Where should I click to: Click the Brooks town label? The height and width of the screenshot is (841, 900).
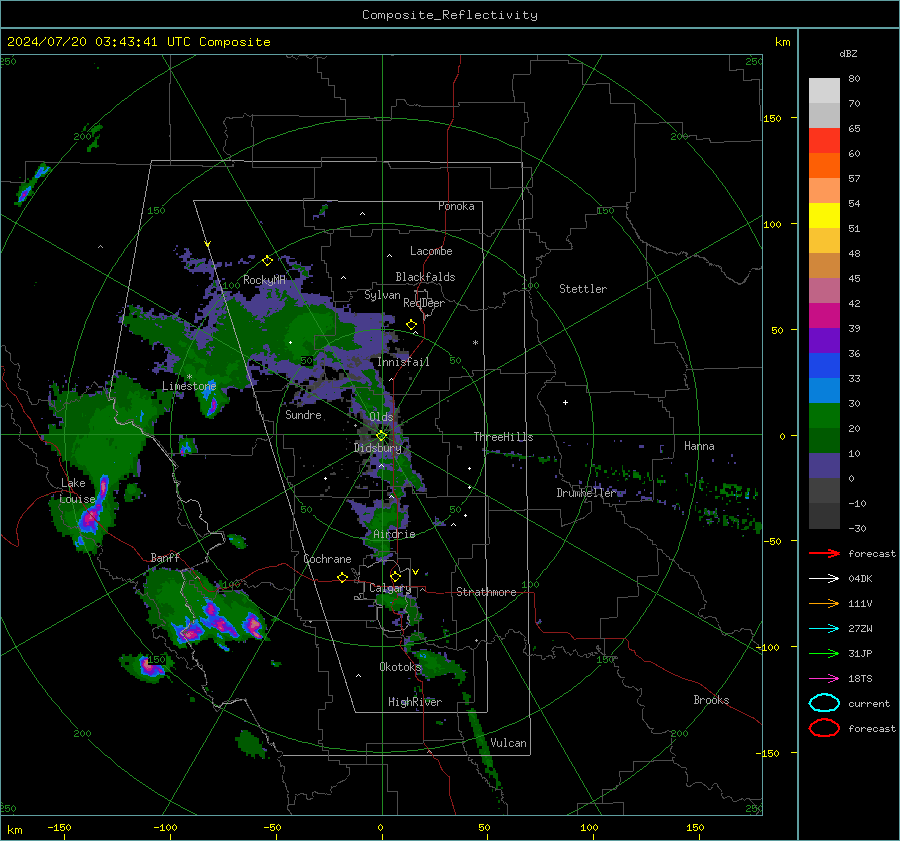coord(711,700)
